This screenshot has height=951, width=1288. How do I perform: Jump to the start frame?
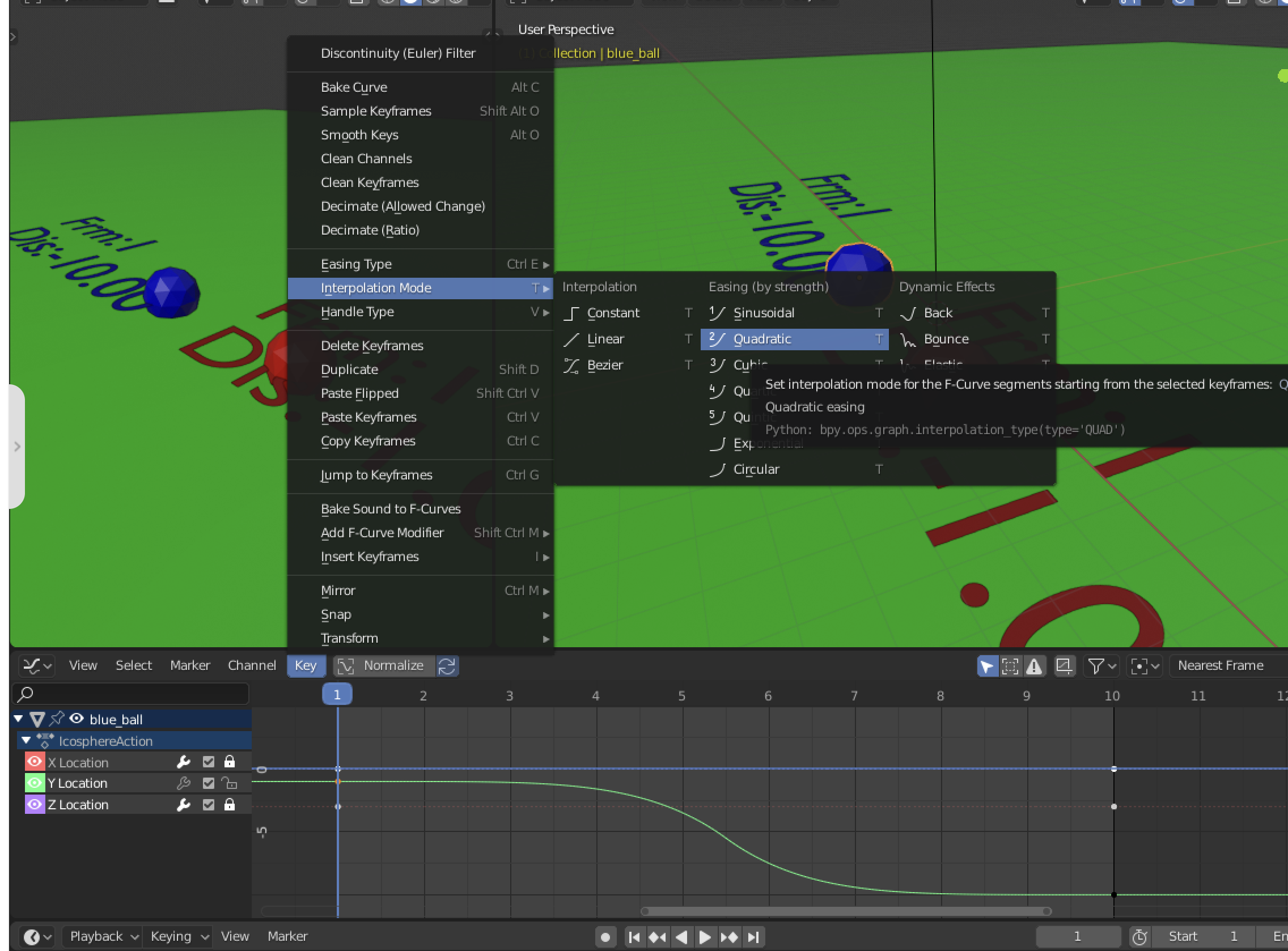634,937
